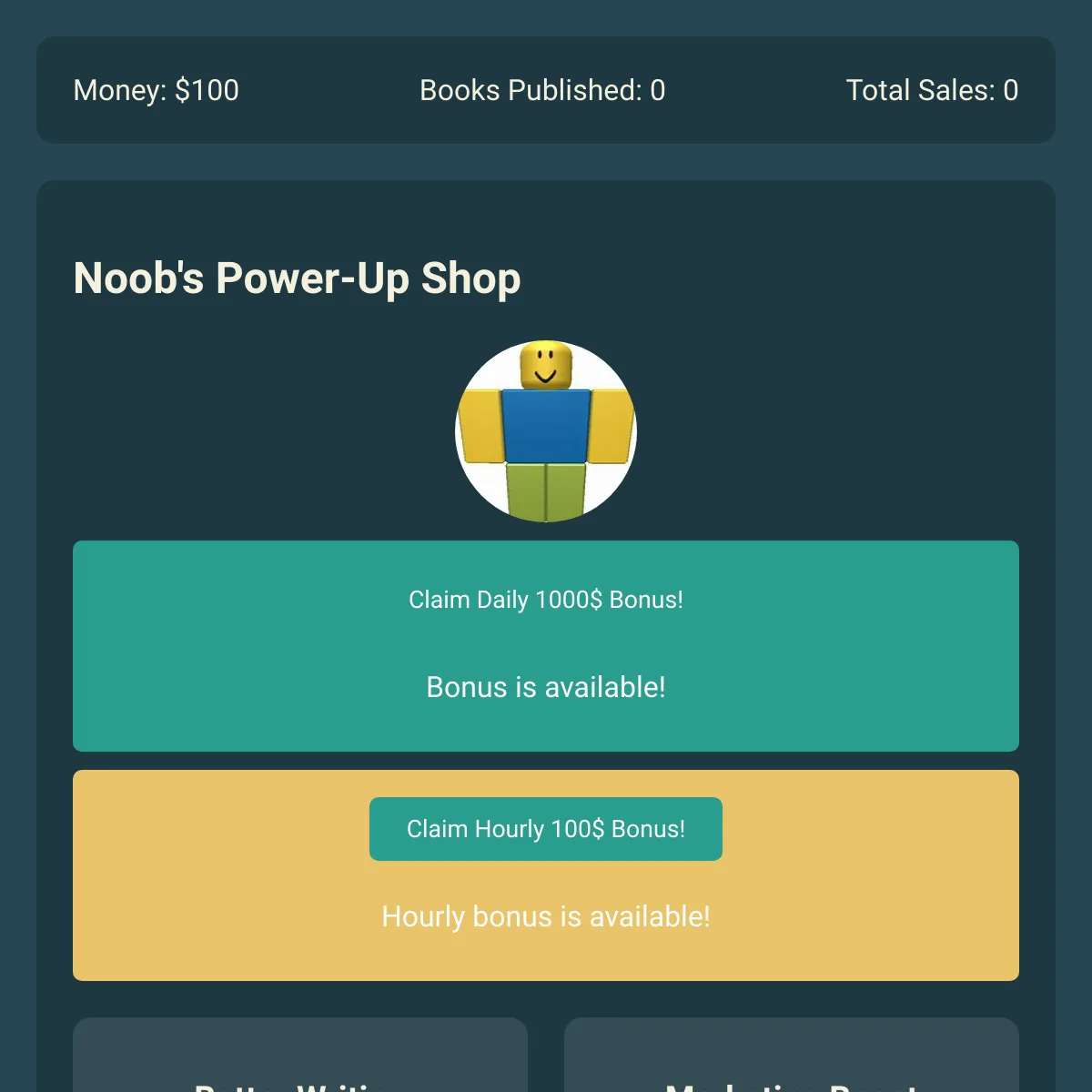Image resolution: width=1092 pixels, height=1092 pixels.
Task: Click the Noob's right yellow arm
Action: [x=612, y=426]
